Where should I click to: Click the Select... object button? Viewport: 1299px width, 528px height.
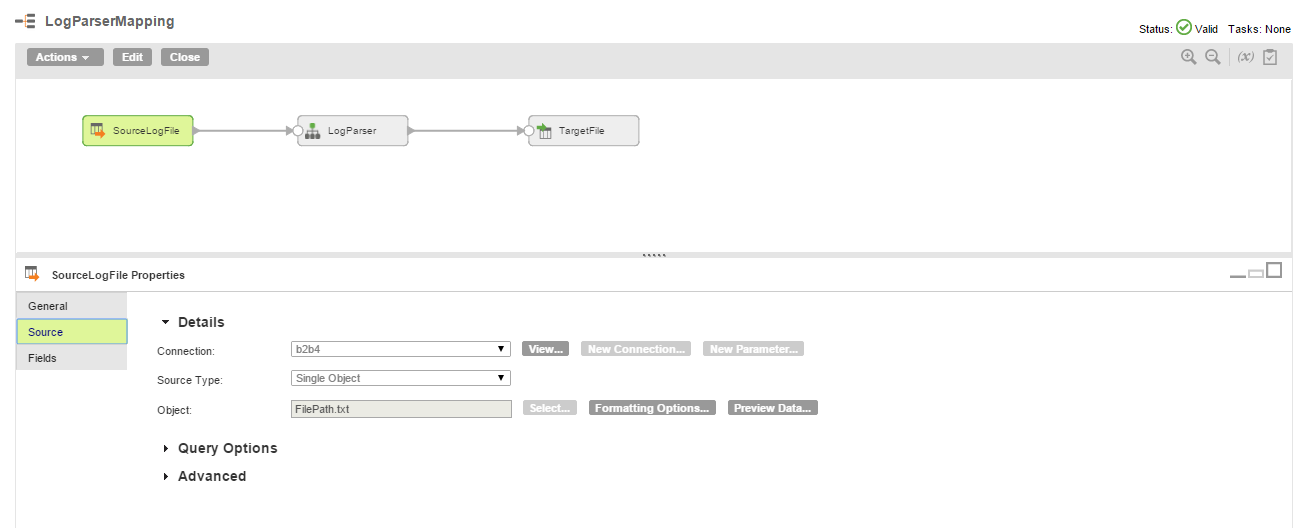click(x=550, y=408)
